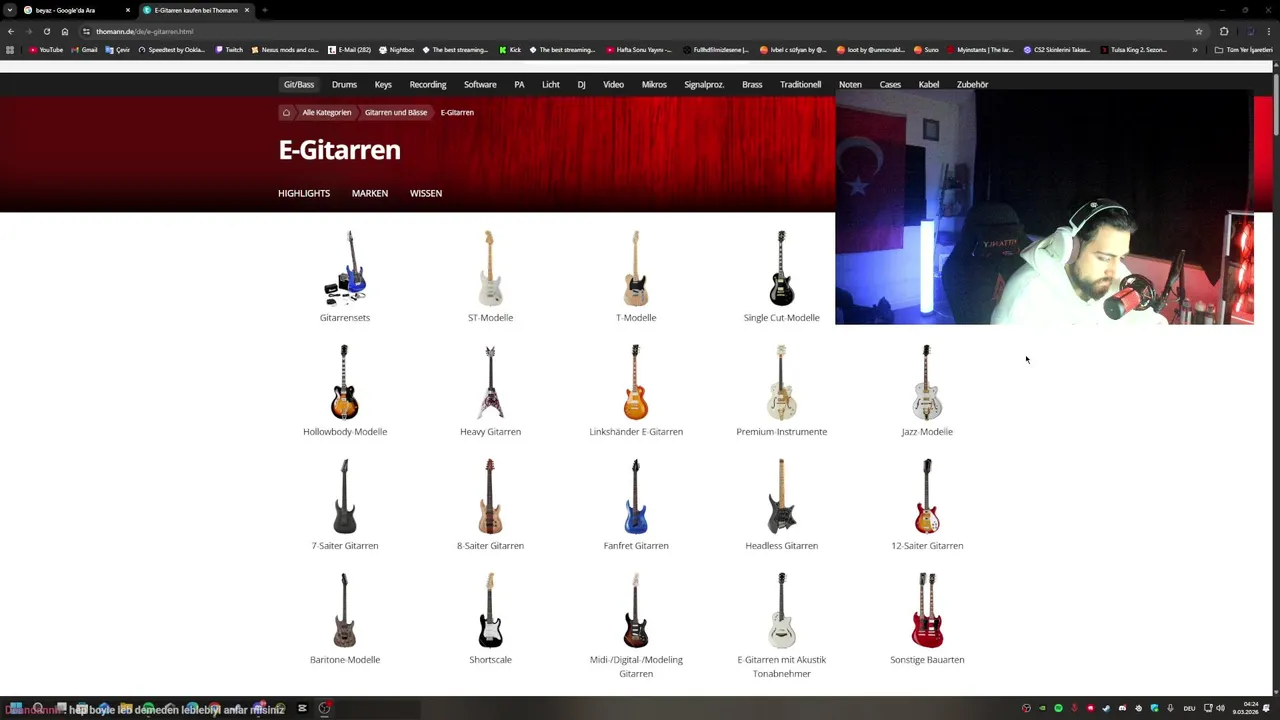Open the Gitarrensets category image
The image size is (1280, 720).
pyautogui.click(x=345, y=268)
